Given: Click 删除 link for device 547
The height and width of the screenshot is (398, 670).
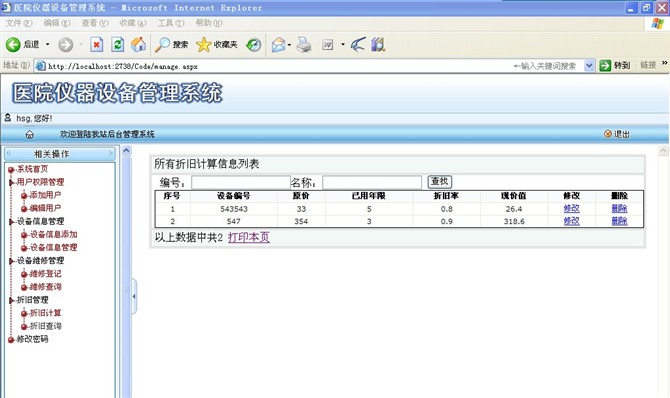Looking at the screenshot, I should pos(619,221).
